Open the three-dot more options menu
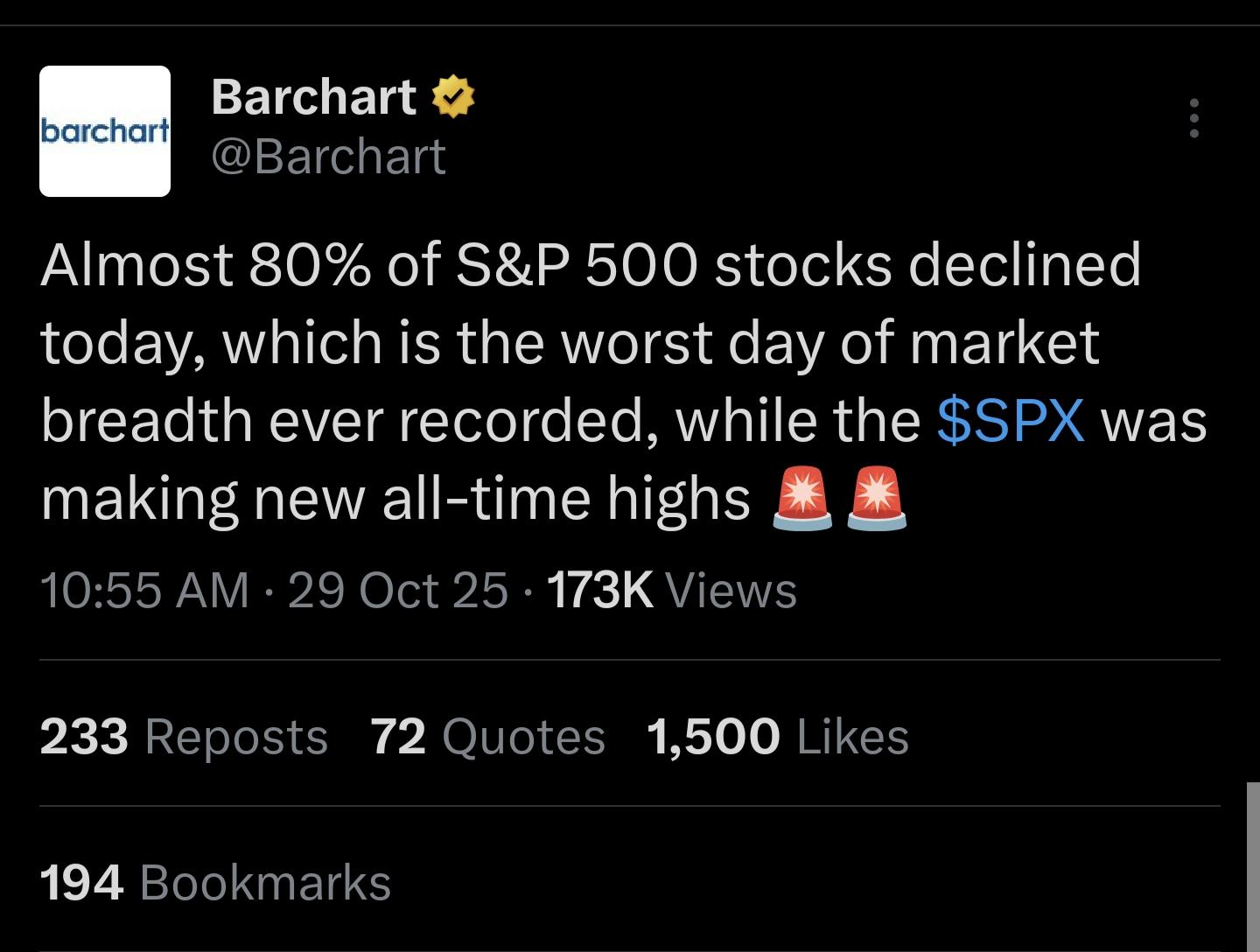This screenshot has width=1260, height=952. pyautogui.click(x=1193, y=118)
